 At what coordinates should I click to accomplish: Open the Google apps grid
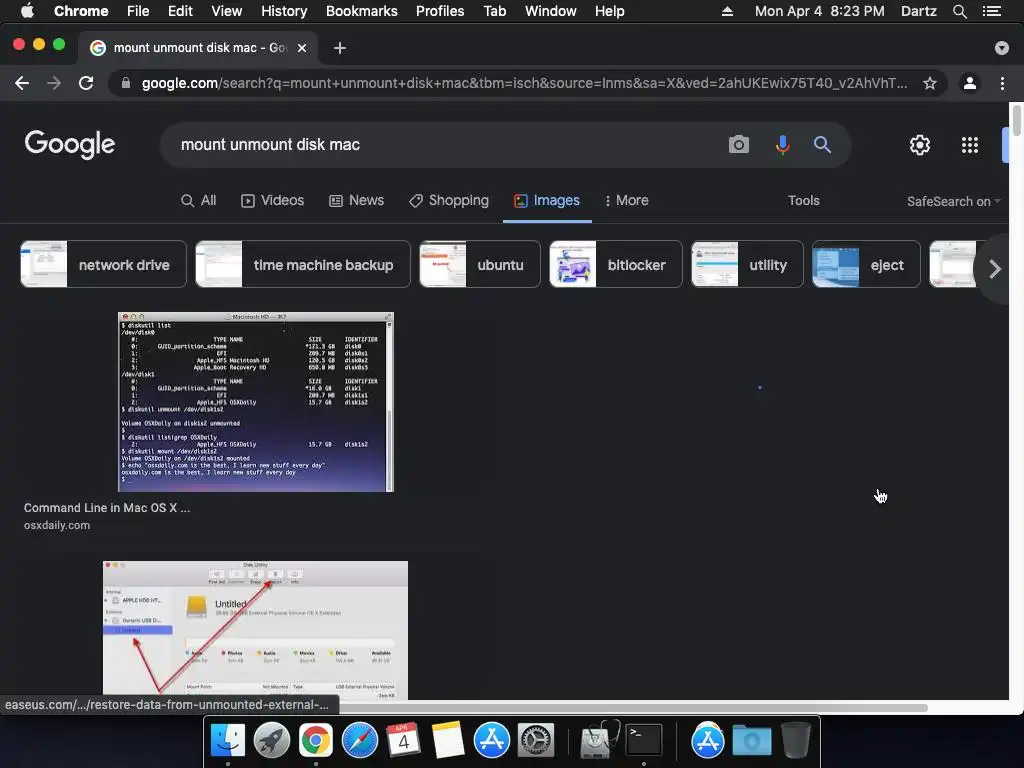coord(970,145)
